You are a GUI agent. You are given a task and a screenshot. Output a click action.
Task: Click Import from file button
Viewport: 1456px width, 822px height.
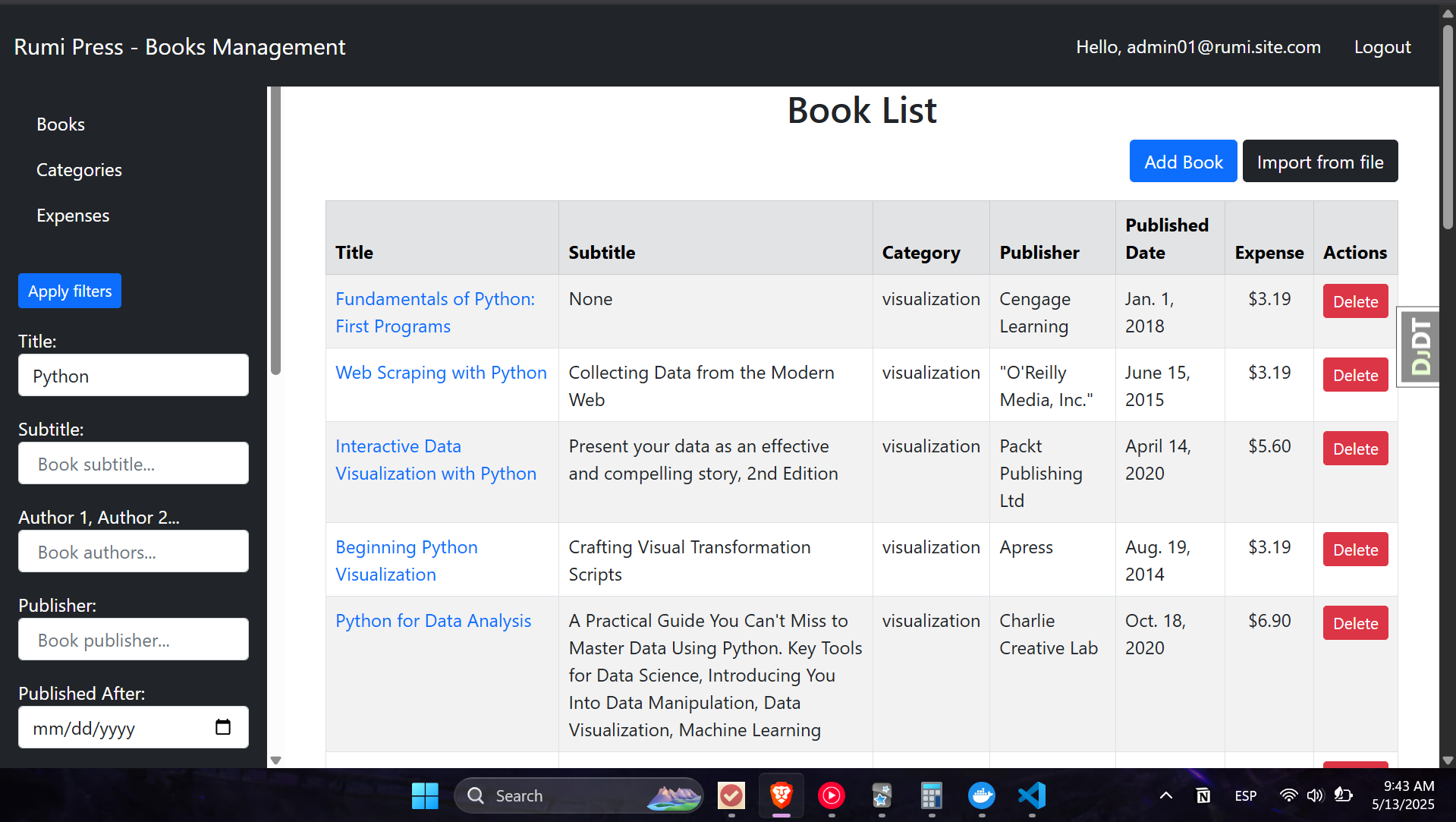coord(1320,161)
